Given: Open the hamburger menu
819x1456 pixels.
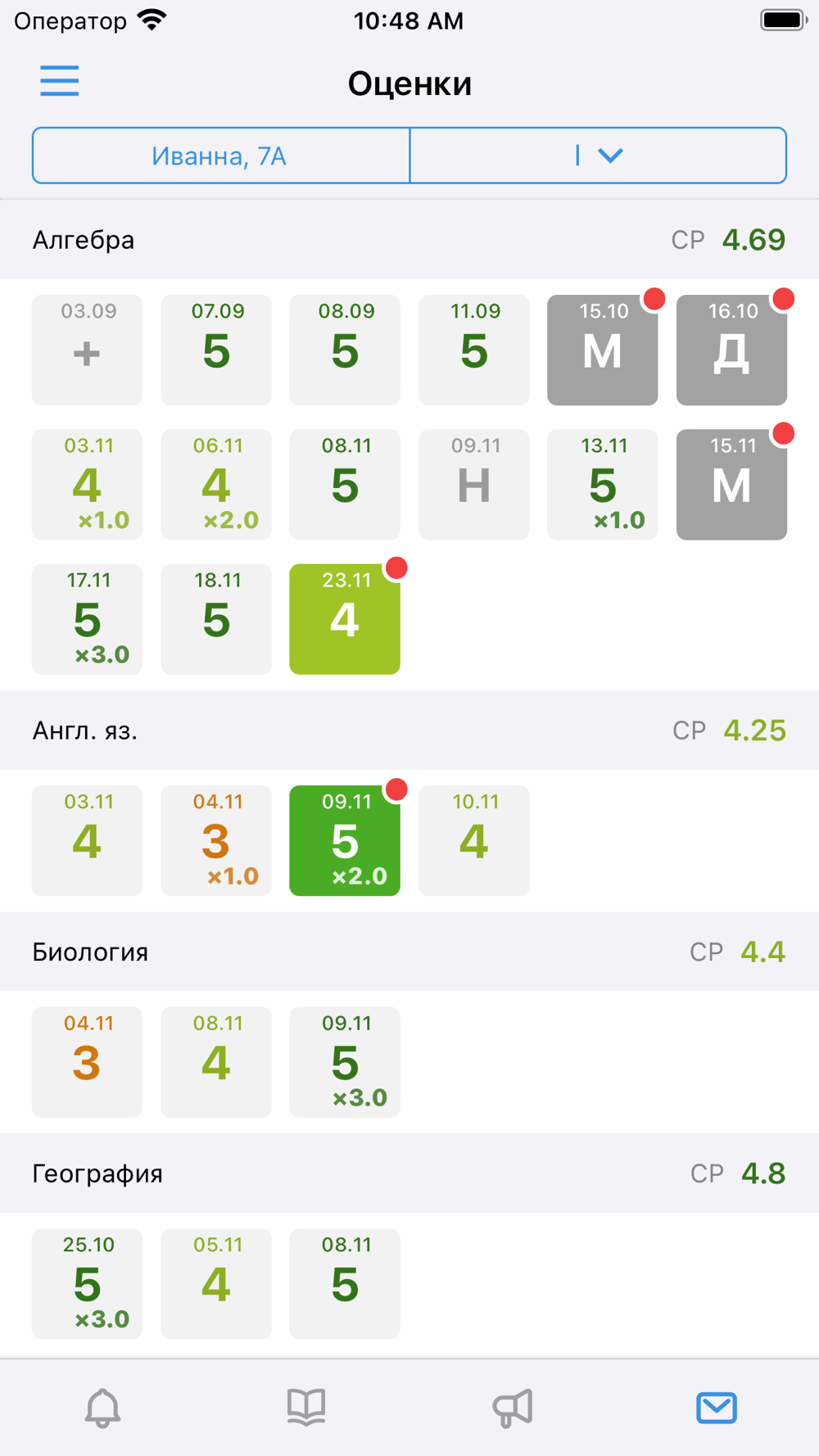Looking at the screenshot, I should (60, 81).
